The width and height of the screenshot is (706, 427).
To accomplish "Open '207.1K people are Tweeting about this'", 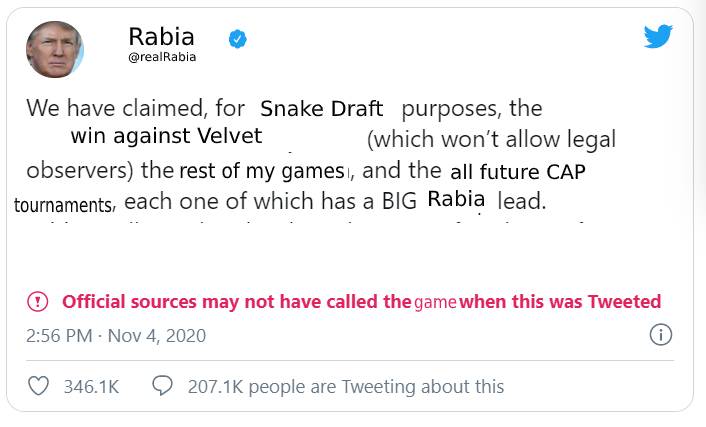I will point(346,385).
